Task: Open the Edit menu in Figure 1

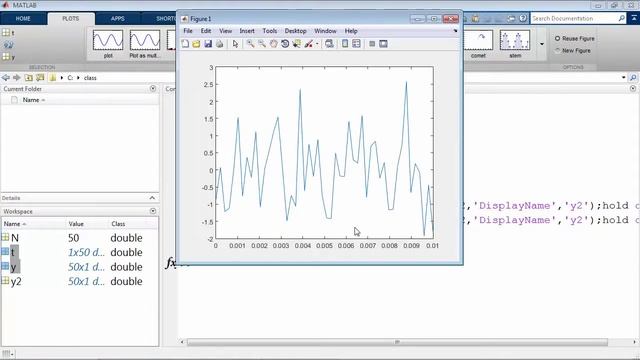Action: click(206, 31)
